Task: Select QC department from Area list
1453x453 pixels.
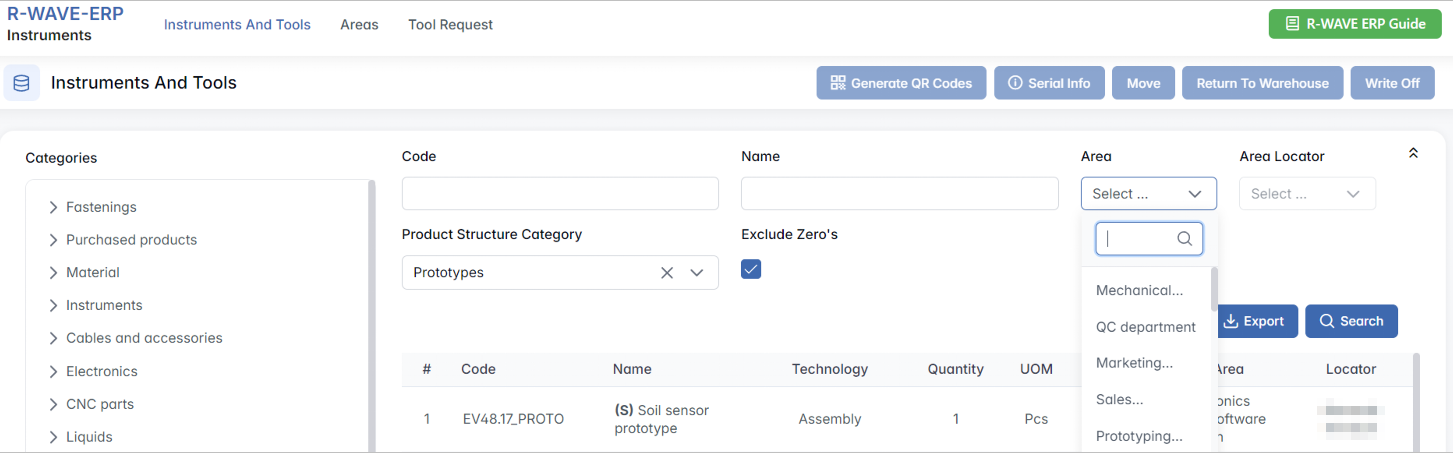Action: pyautogui.click(x=1145, y=327)
